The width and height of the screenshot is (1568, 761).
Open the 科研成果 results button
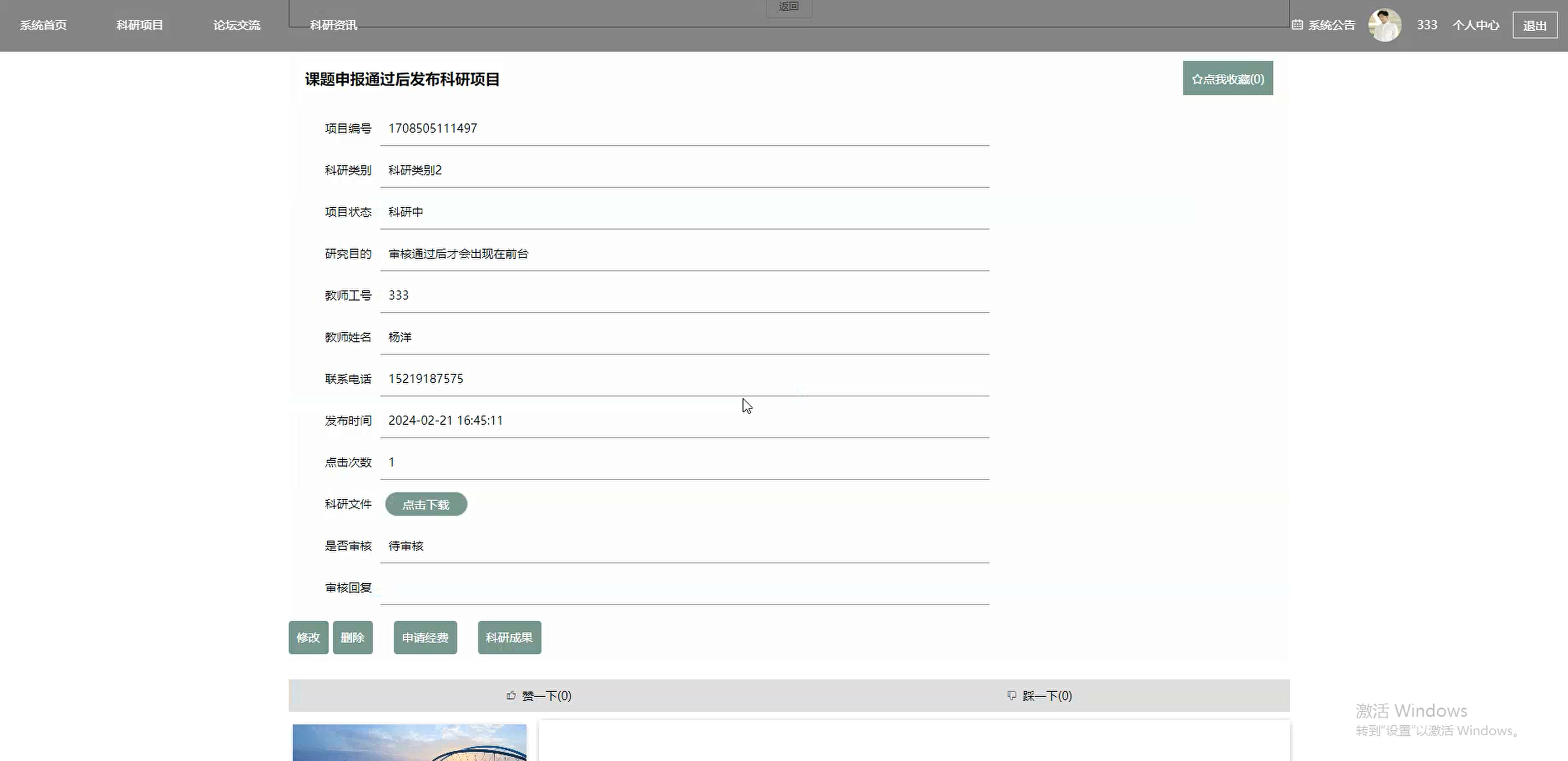(x=509, y=638)
